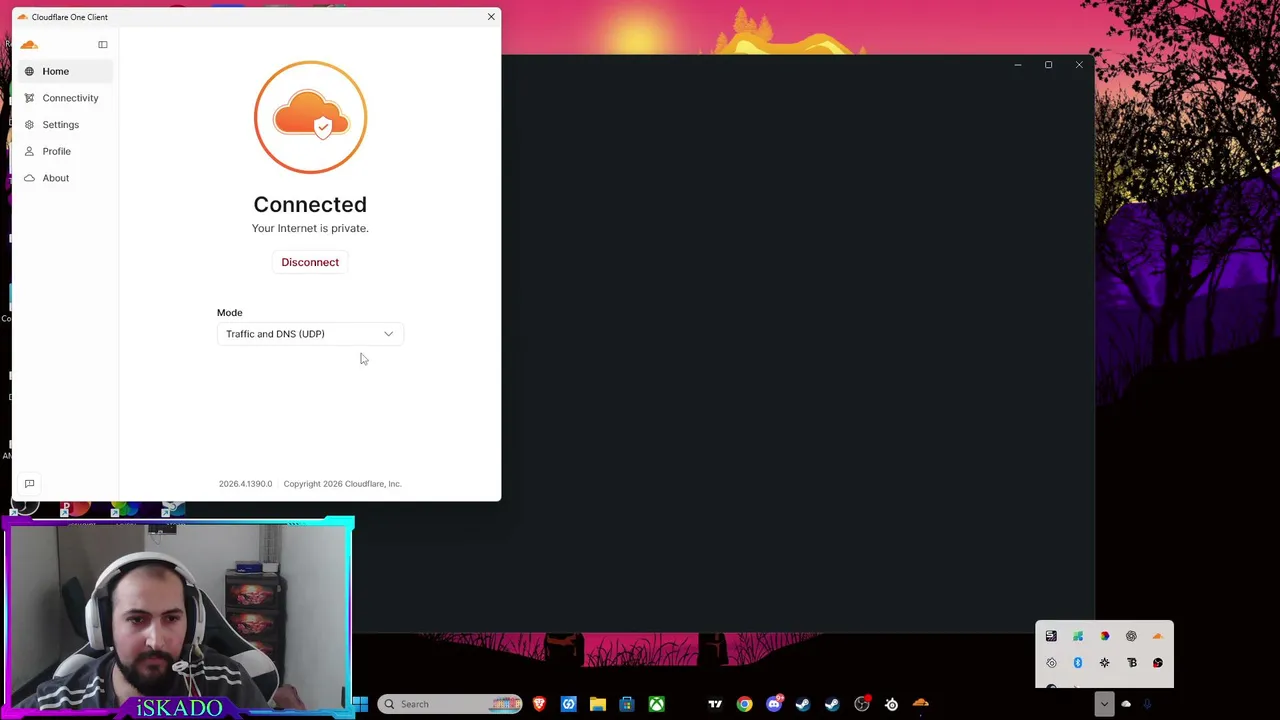Click the green-blue blocks tray overflow icon
The height and width of the screenshot is (720, 1280).
pos(1078,636)
